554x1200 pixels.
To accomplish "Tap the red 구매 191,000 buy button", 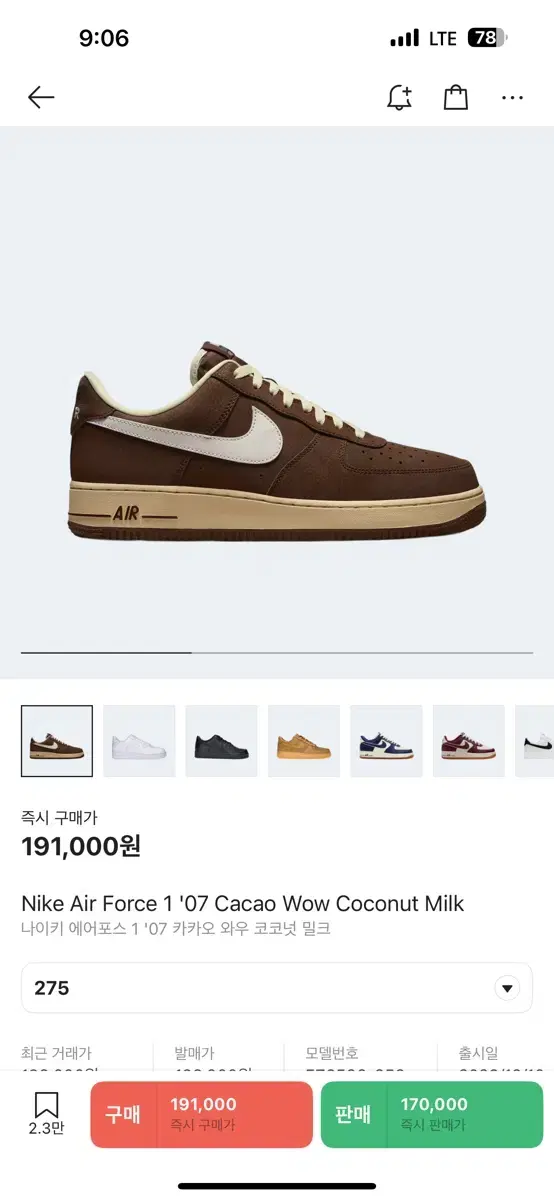I will [x=202, y=1114].
